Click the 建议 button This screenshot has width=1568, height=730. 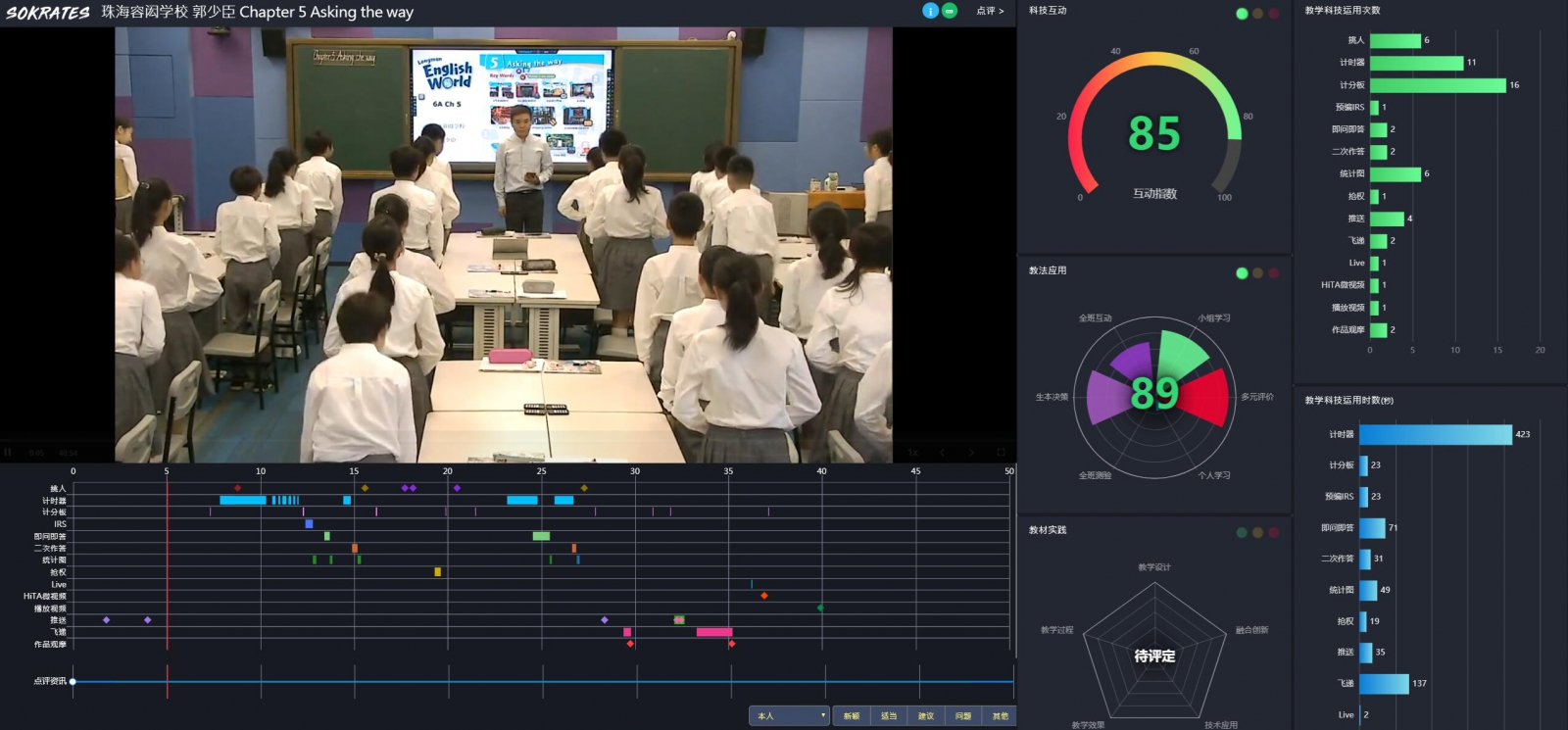(926, 716)
